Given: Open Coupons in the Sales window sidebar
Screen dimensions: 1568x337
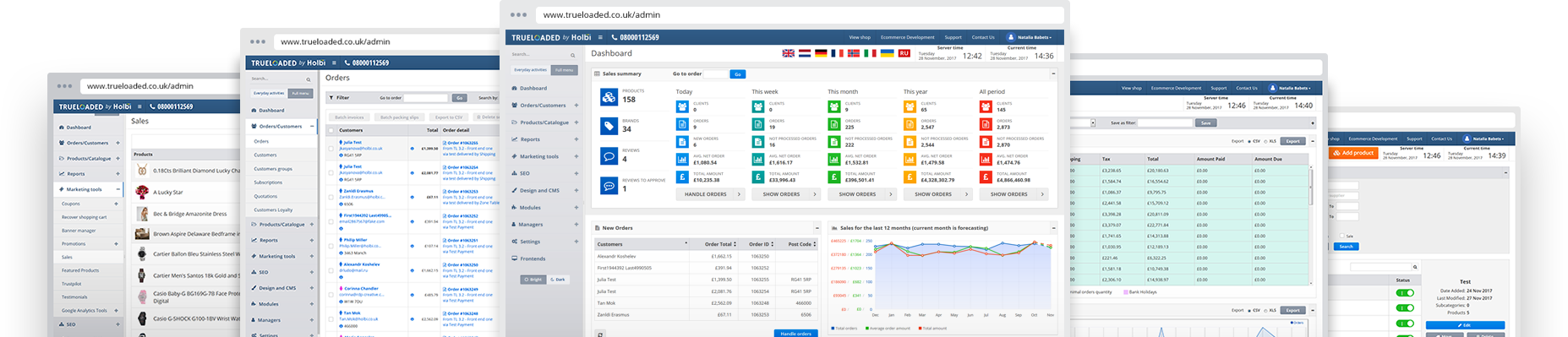Looking at the screenshot, I should (71, 204).
